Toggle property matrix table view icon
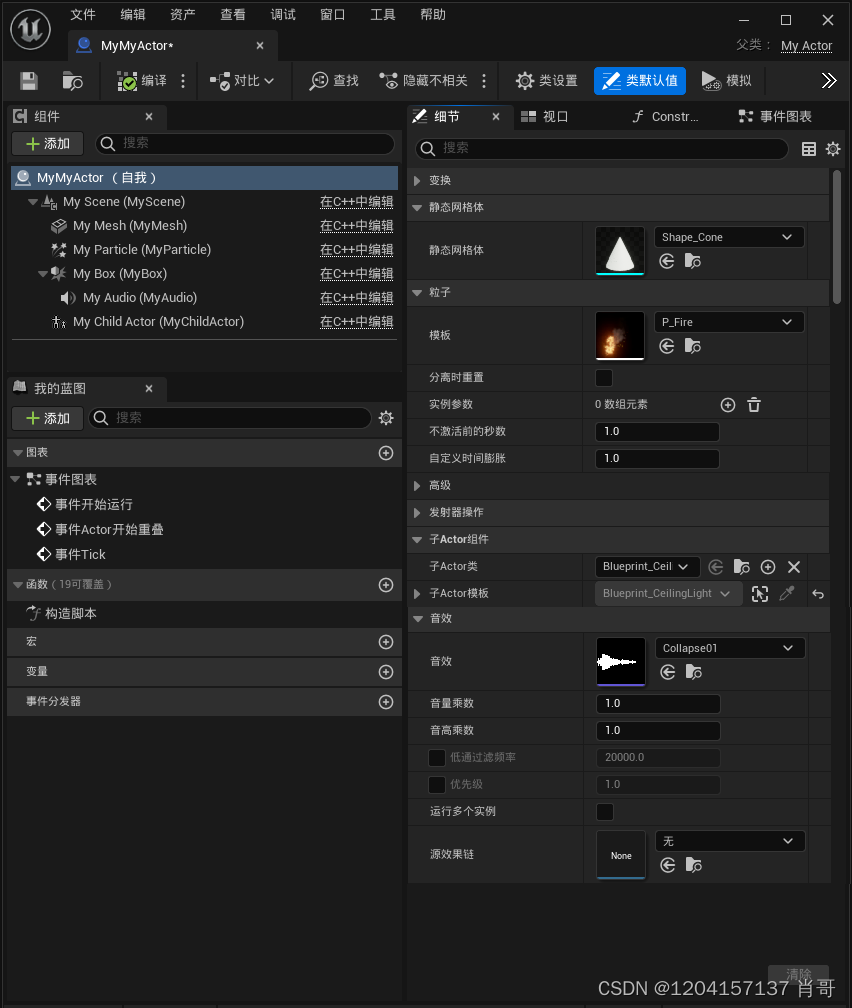This screenshot has width=852, height=1008. pyautogui.click(x=809, y=149)
